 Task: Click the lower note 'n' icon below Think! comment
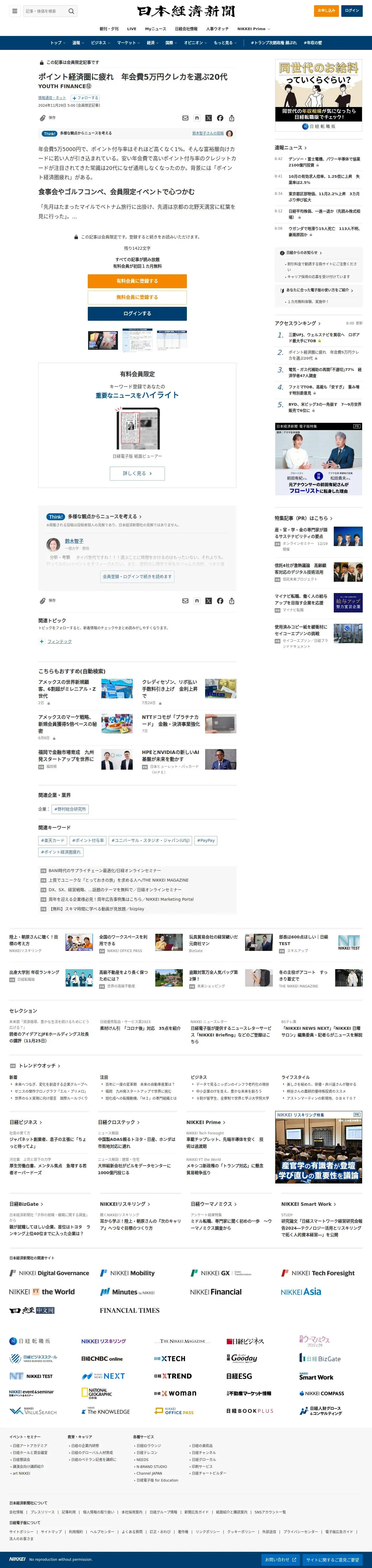point(197,601)
